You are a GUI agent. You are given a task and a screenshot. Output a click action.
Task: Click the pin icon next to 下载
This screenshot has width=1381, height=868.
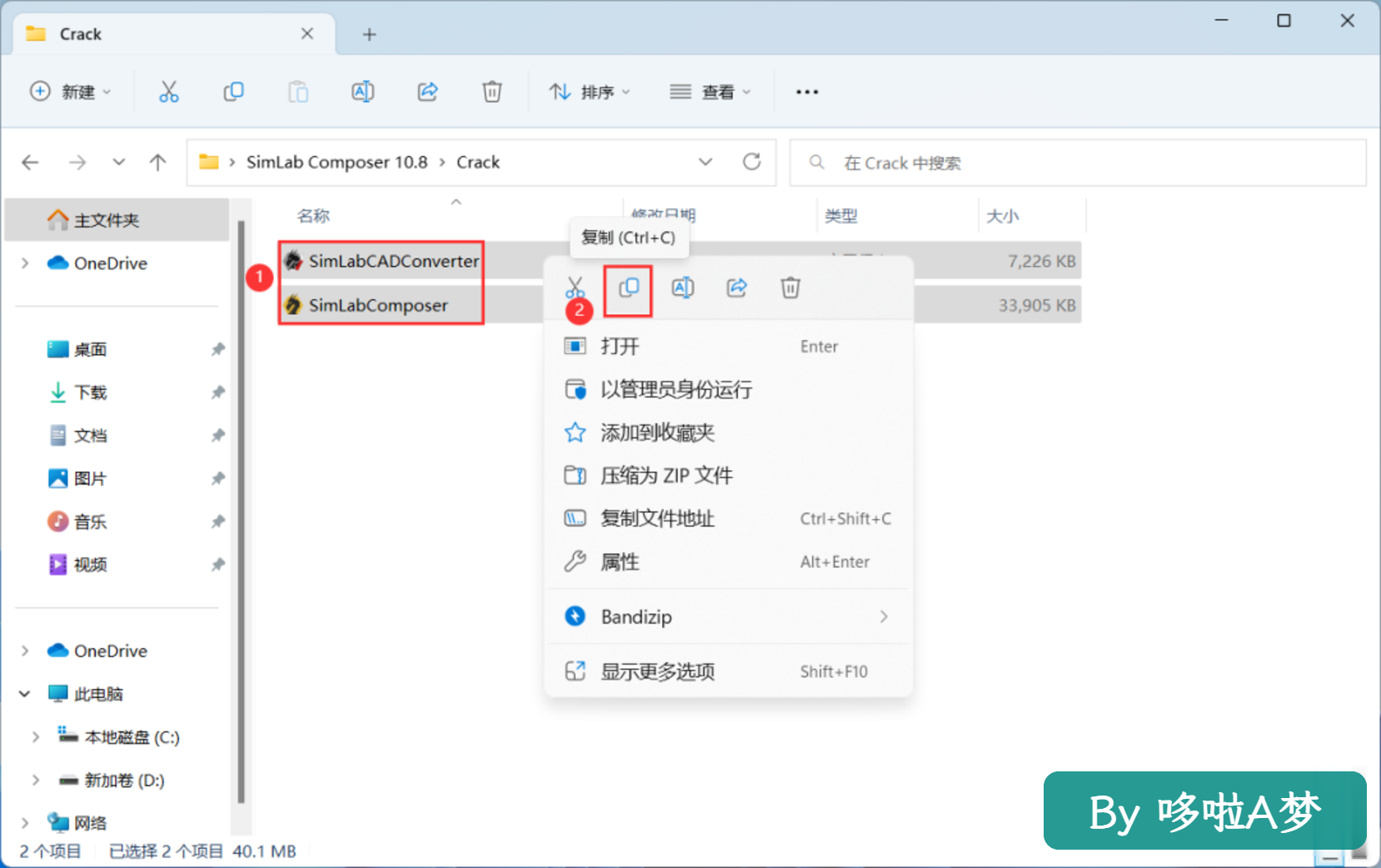[217, 392]
